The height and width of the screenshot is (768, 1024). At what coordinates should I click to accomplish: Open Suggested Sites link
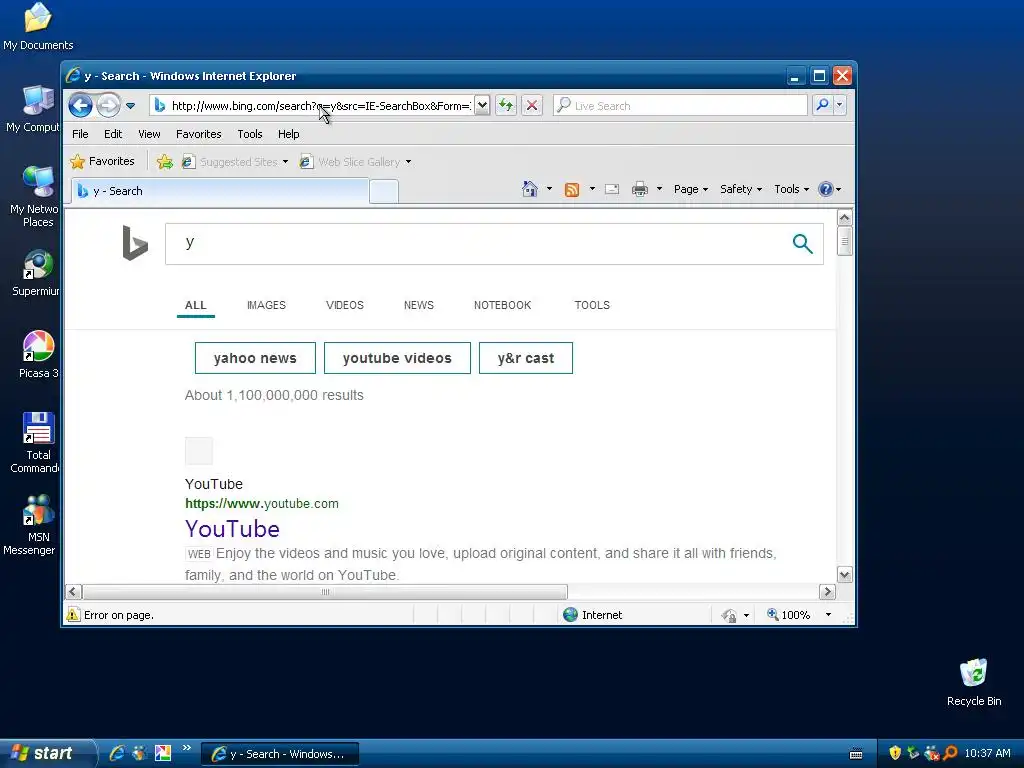[x=234, y=162]
